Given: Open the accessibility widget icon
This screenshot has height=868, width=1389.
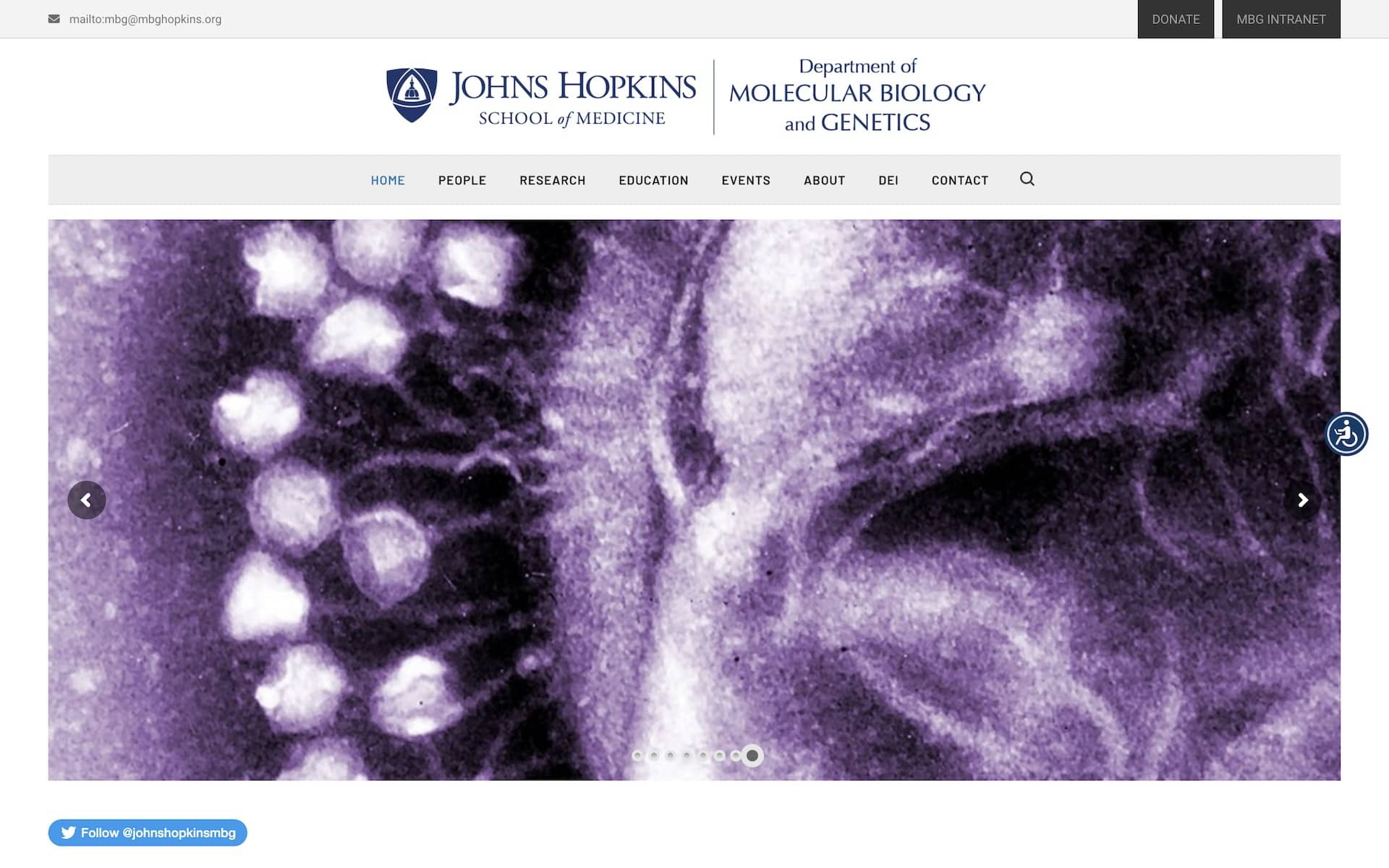Looking at the screenshot, I should (x=1346, y=435).
